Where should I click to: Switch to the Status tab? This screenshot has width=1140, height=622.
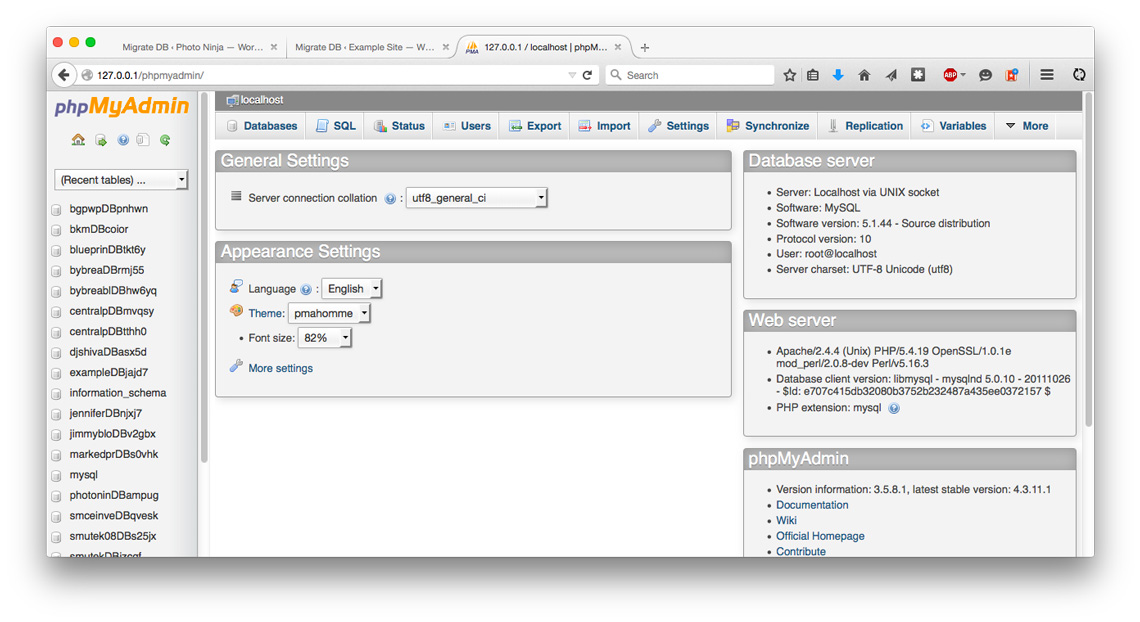(399, 126)
